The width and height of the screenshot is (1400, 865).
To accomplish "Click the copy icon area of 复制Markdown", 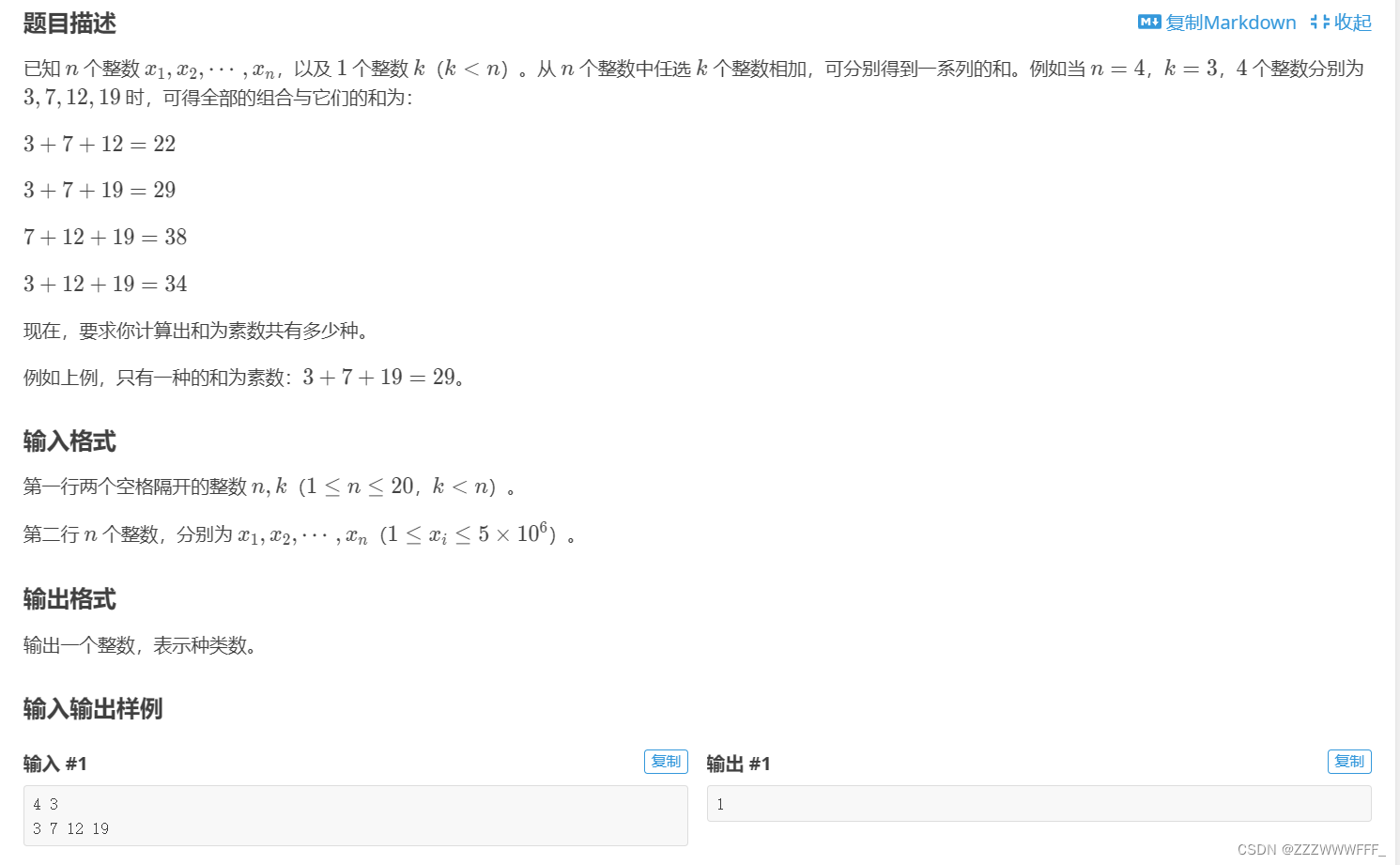I will point(1149,22).
